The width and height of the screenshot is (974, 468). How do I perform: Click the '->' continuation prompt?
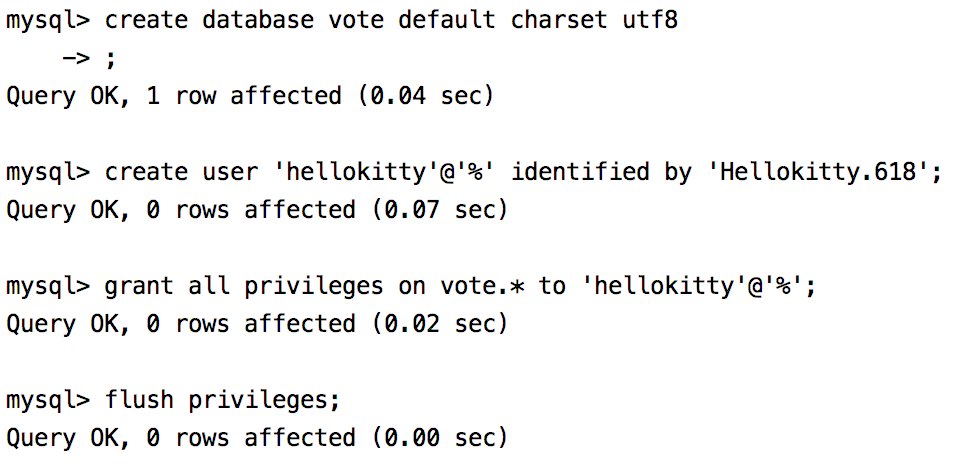76,59
